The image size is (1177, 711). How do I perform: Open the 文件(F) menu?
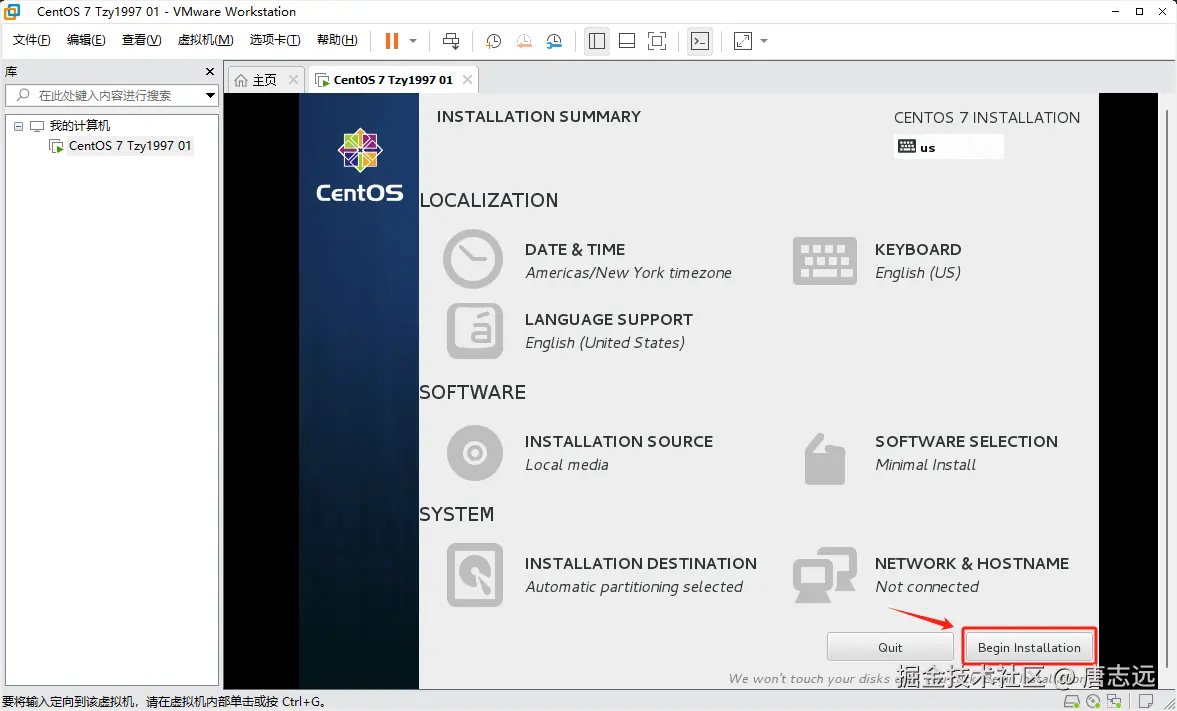pos(32,40)
